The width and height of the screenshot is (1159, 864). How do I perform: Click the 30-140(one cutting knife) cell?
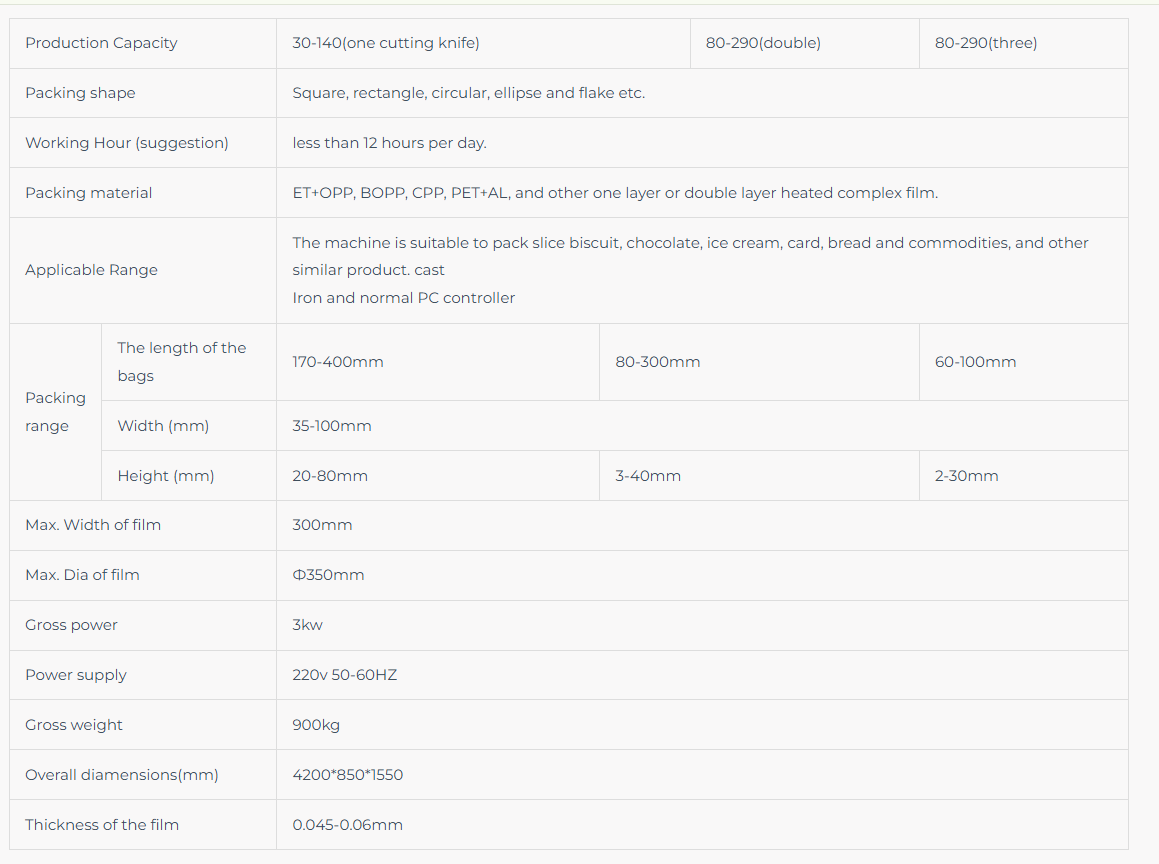[x=386, y=43]
